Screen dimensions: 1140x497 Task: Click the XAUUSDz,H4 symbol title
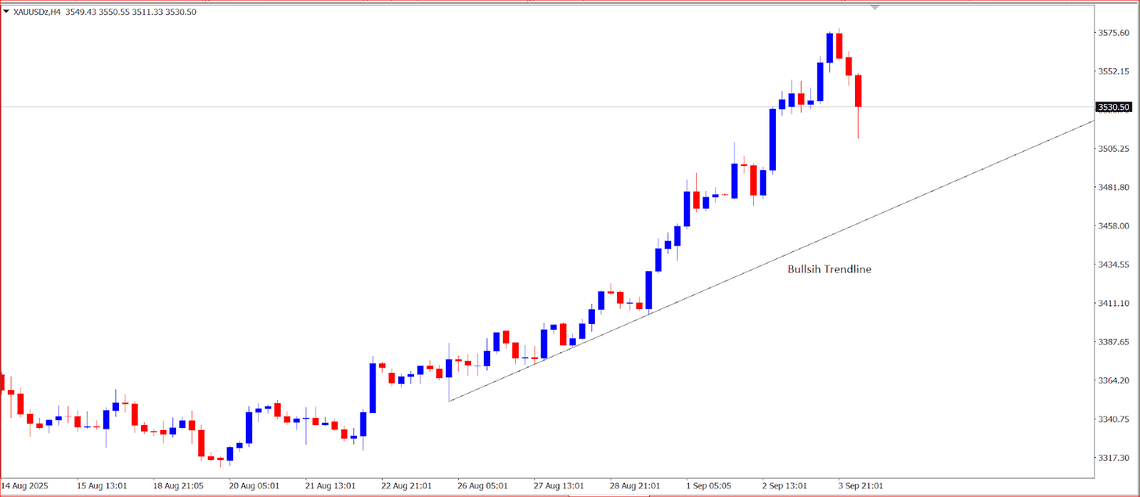coord(38,11)
